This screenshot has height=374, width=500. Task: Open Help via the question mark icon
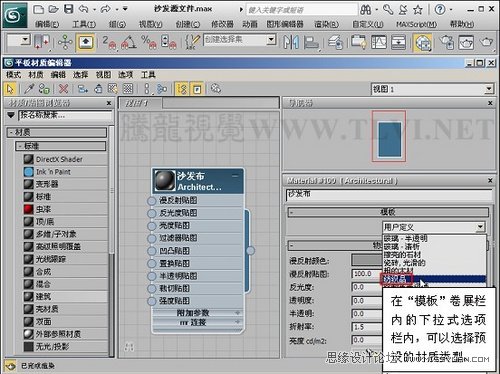point(440,9)
